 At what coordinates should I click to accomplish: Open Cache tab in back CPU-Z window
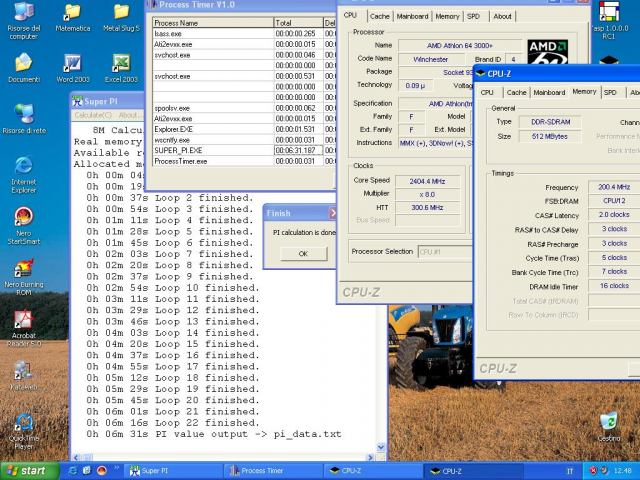(380, 16)
